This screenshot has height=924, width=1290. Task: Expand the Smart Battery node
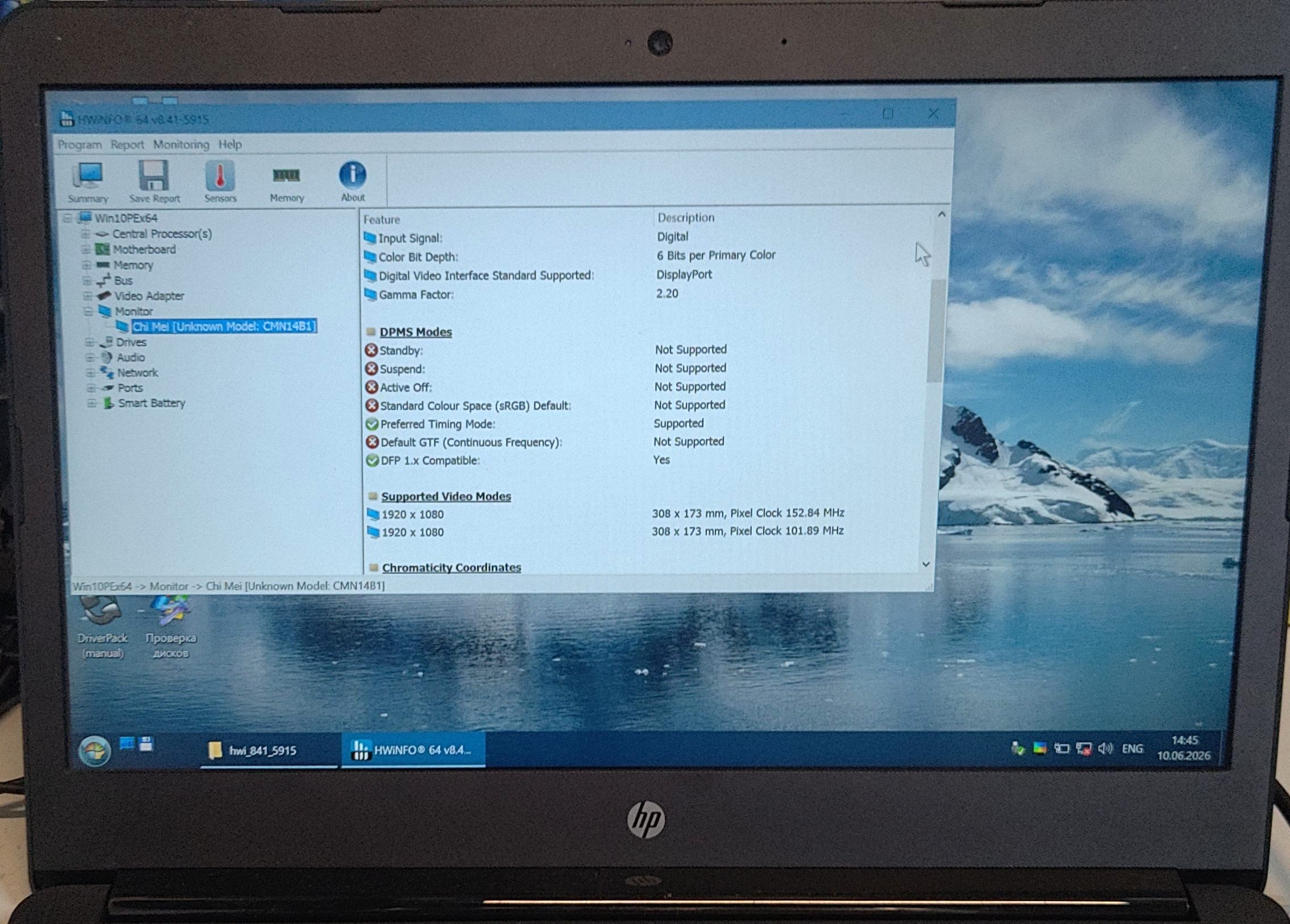point(91,403)
